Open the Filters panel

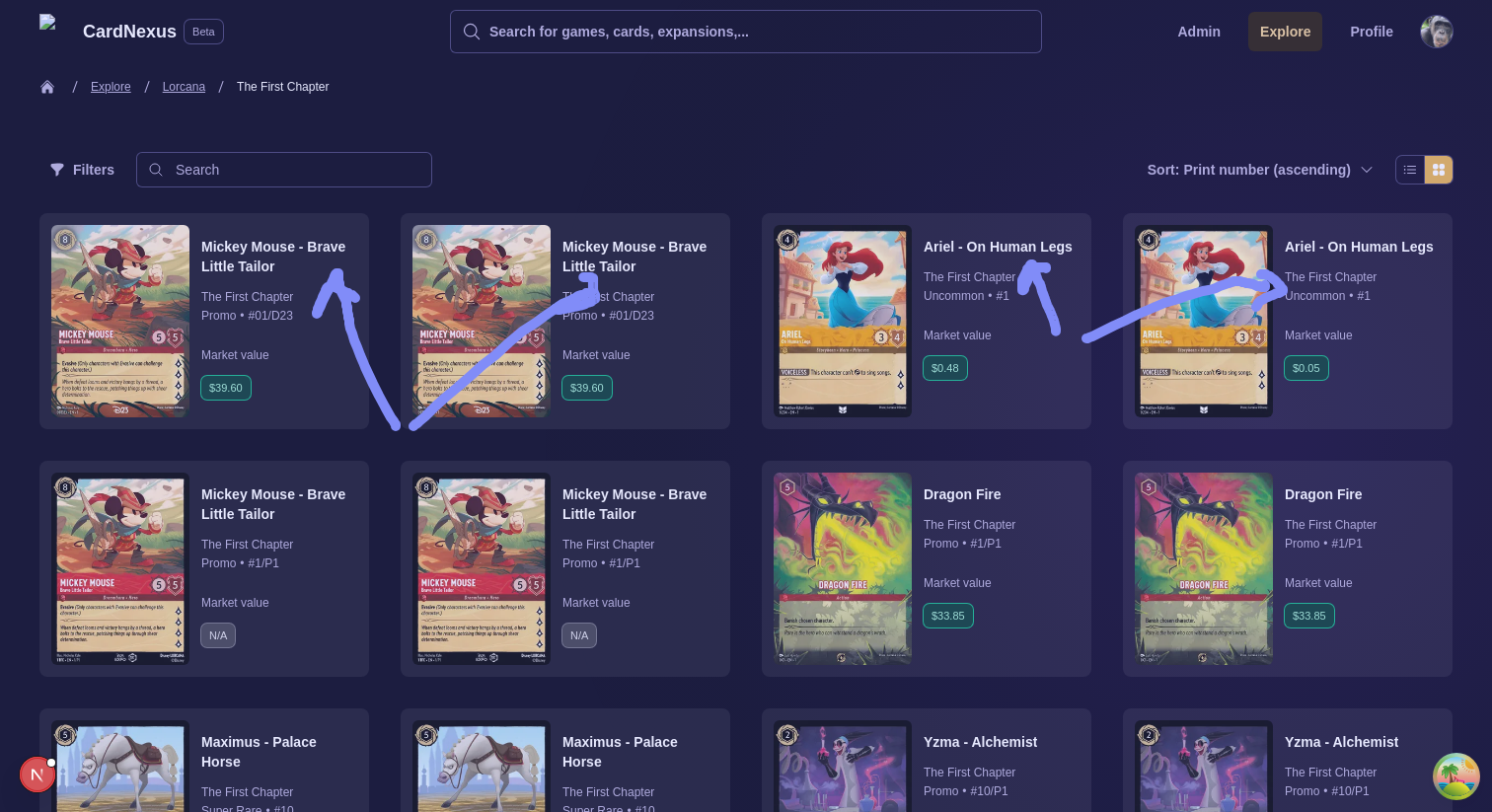coord(83,170)
